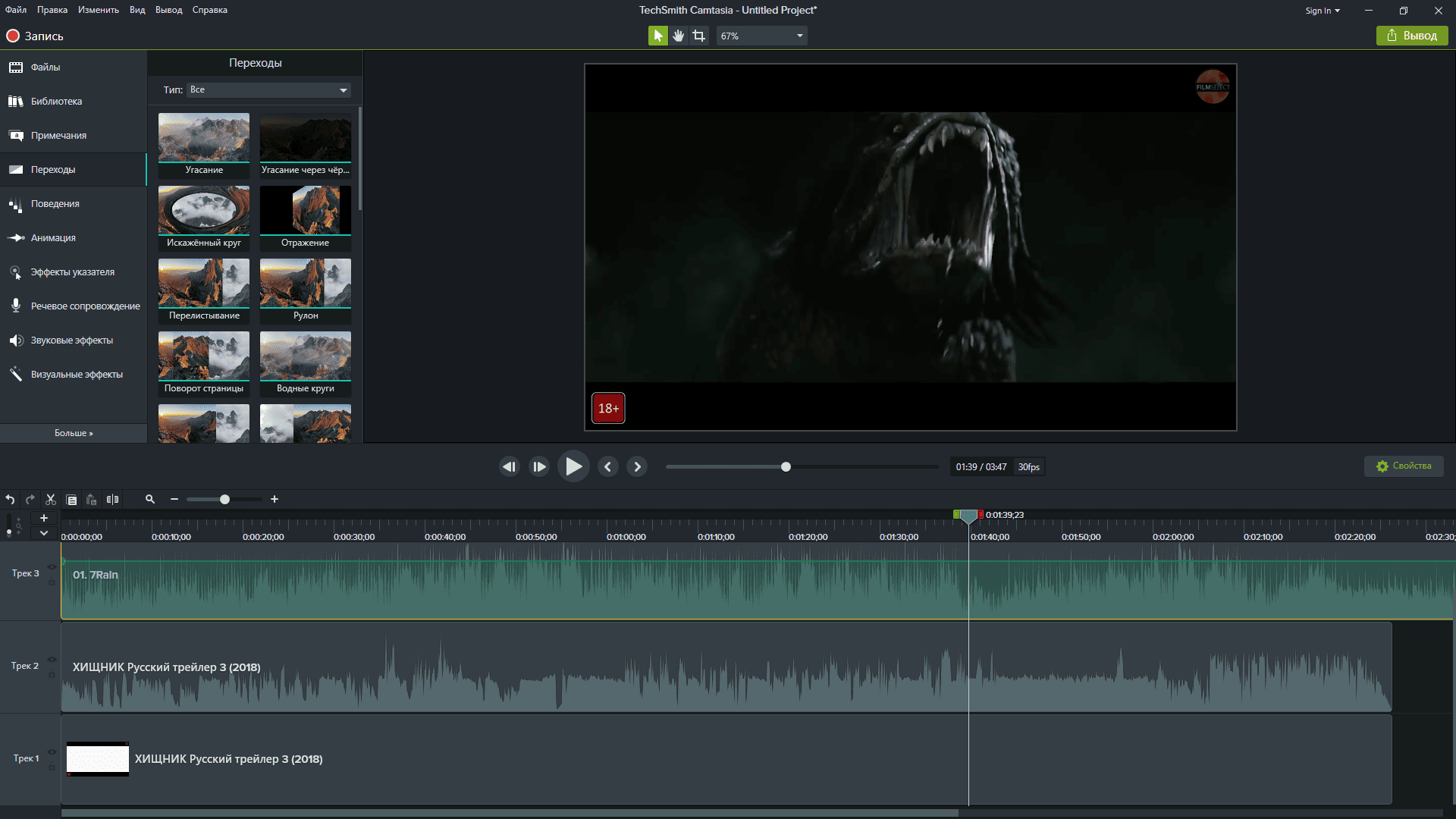Expand the Больше tools list

tap(74, 433)
